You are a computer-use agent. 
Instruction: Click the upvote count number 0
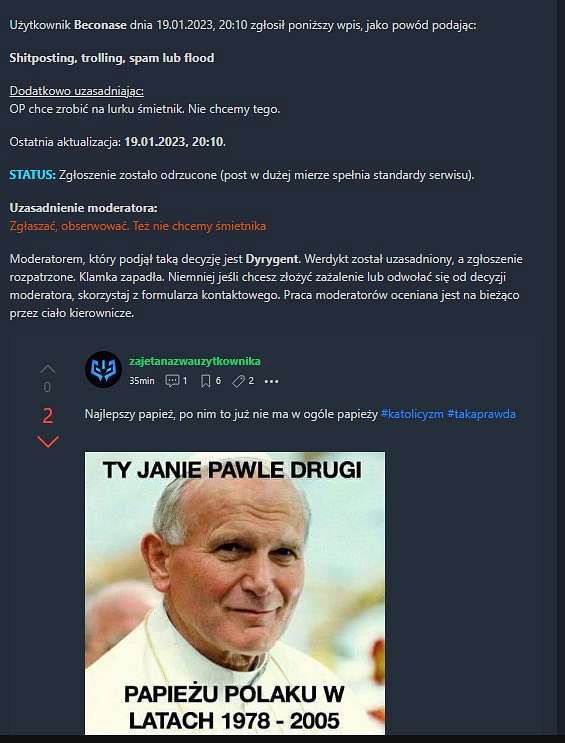[x=47, y=387]
